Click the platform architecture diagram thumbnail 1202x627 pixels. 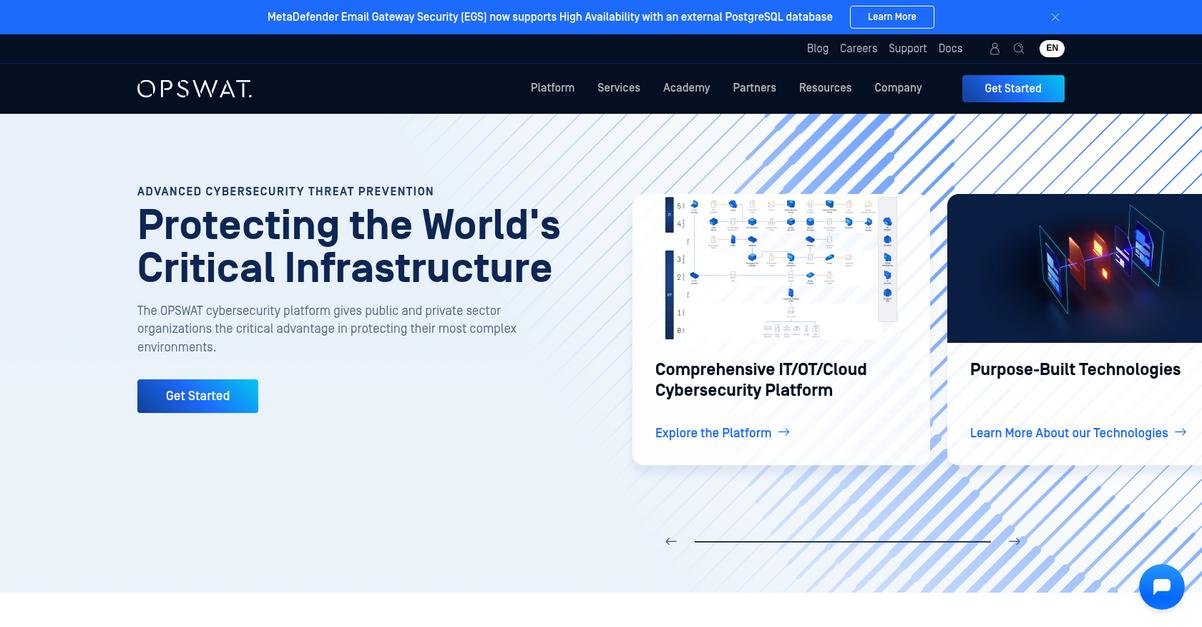tap(781, 268)
